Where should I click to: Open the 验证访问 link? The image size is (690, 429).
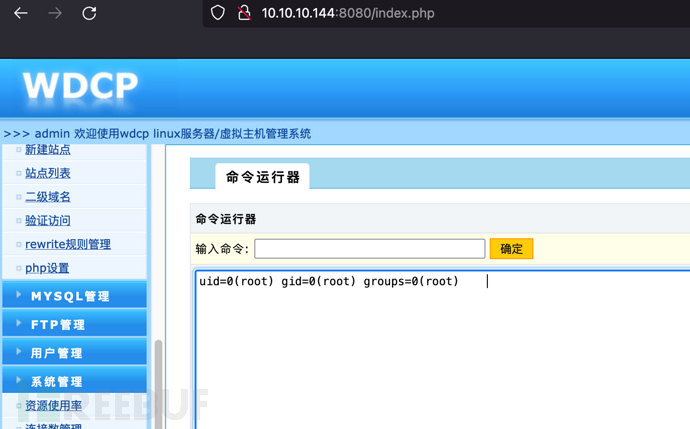[48, 220]
